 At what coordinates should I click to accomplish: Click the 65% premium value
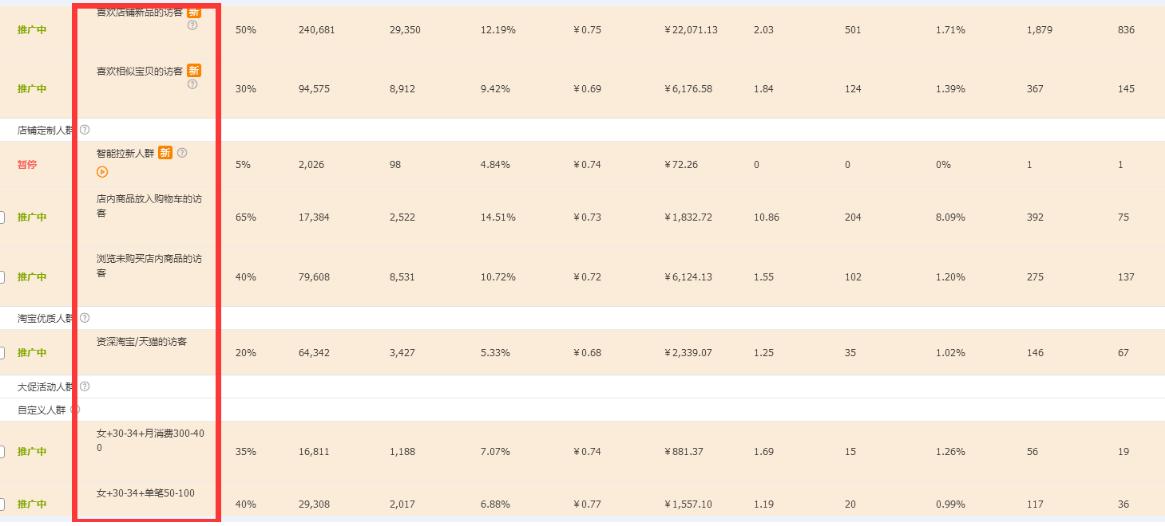242,219
